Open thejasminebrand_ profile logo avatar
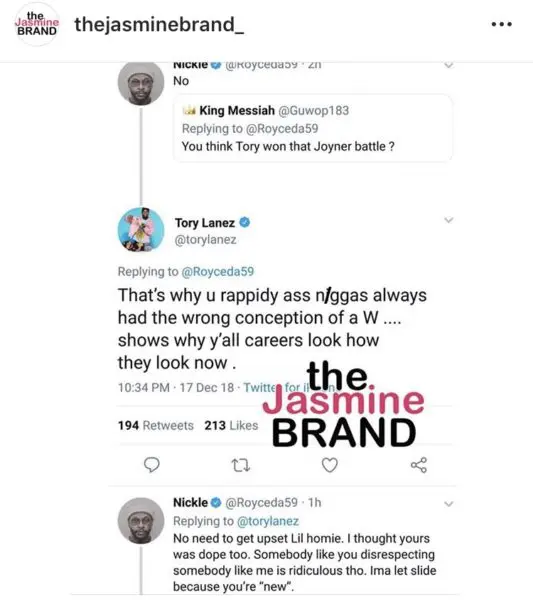Image resolution: width=533 pixels, height=600 pixels. click(37, 24)
